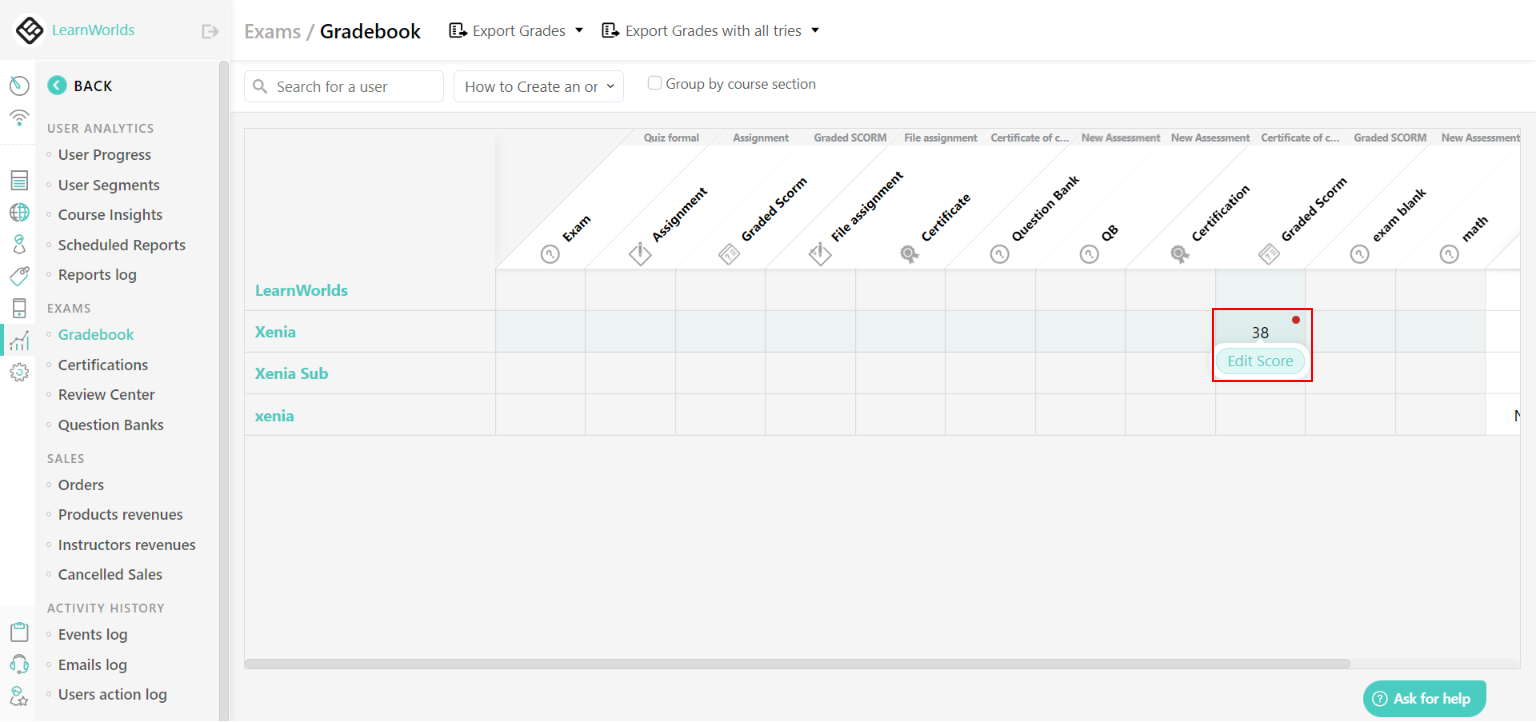Enable the Group by course section checkbox
The width and height of the screenshot is (1536, 722).
point(655,83)
